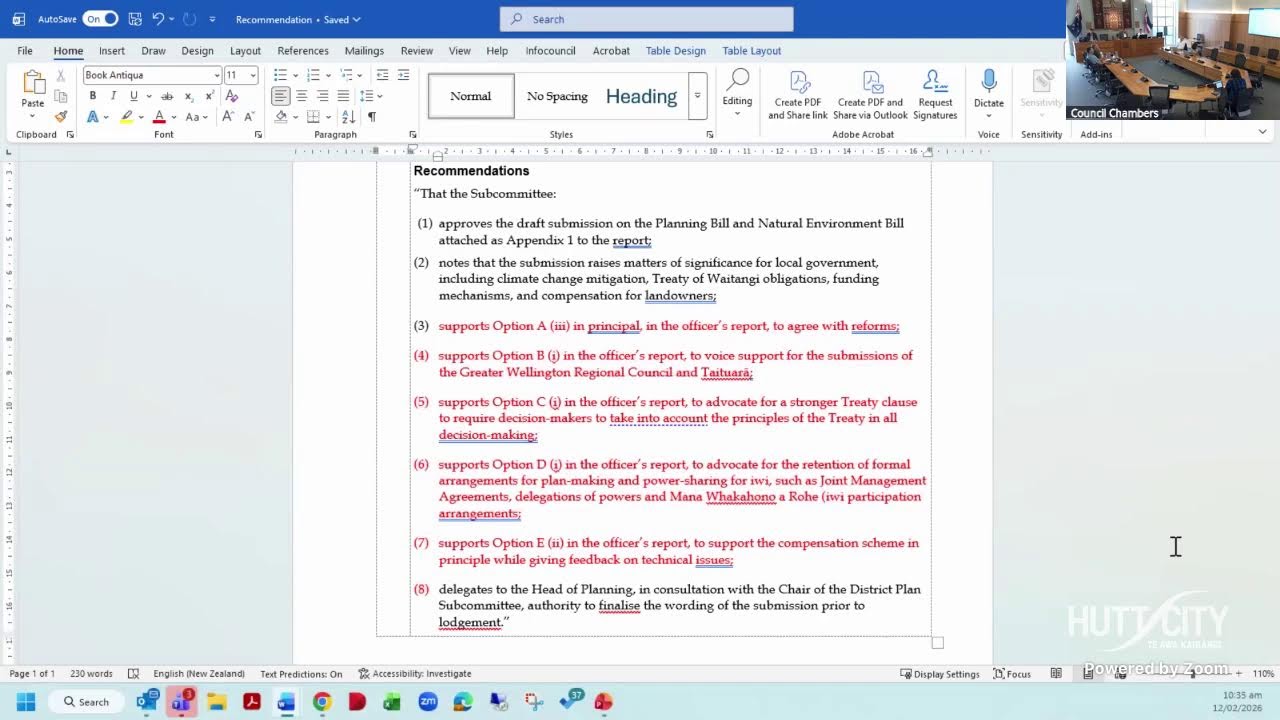
Task: Toggle Italic formatting
Action: tap(113, 96)
